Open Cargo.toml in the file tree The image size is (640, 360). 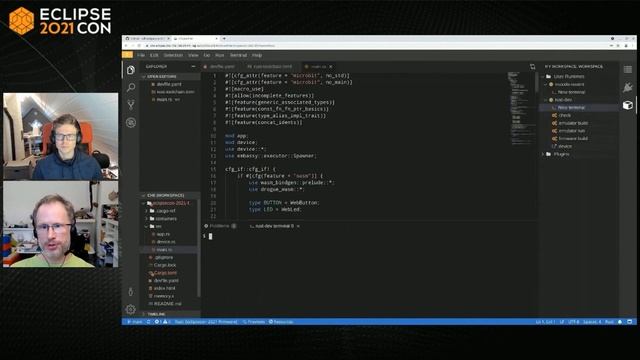(x=165, y=273)
